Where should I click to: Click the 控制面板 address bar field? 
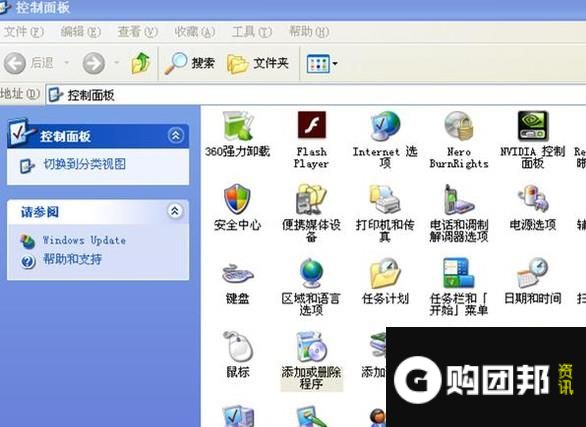tap(316, 95)
